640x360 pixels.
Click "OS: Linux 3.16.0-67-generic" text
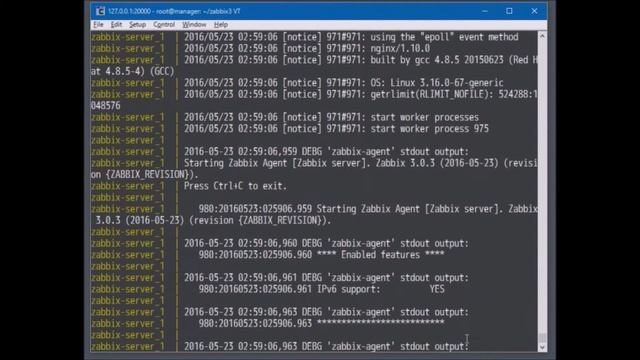pos(437,83)
